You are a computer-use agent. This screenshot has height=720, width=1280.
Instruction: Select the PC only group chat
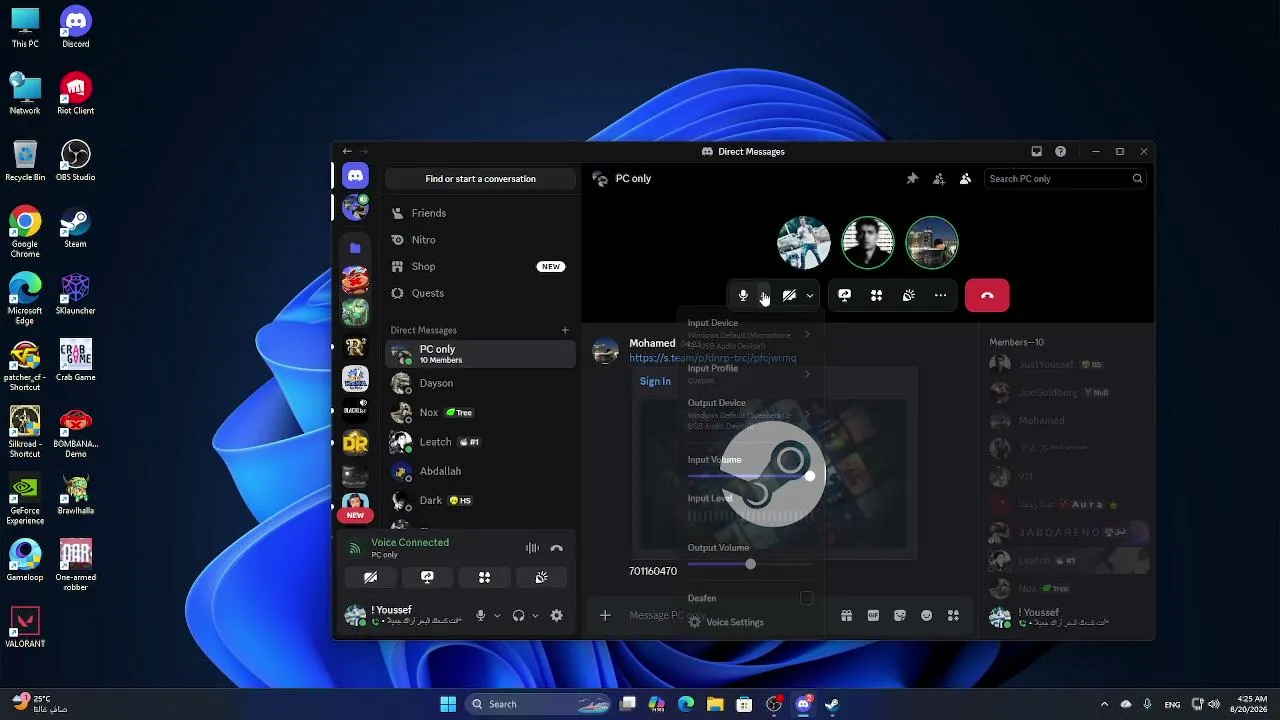(481, 354)
